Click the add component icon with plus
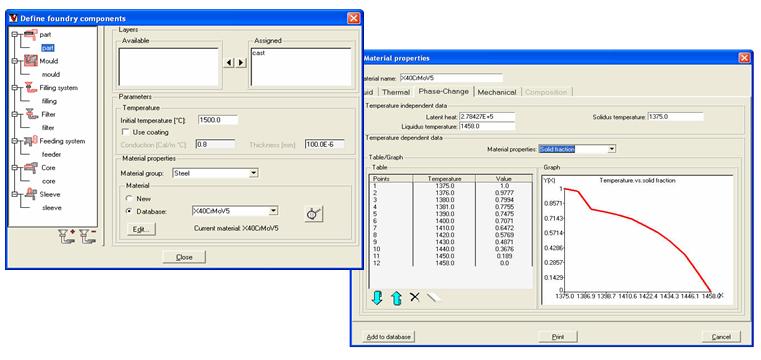The width and height of the screenshot is (761, 360). pos(66,236)
